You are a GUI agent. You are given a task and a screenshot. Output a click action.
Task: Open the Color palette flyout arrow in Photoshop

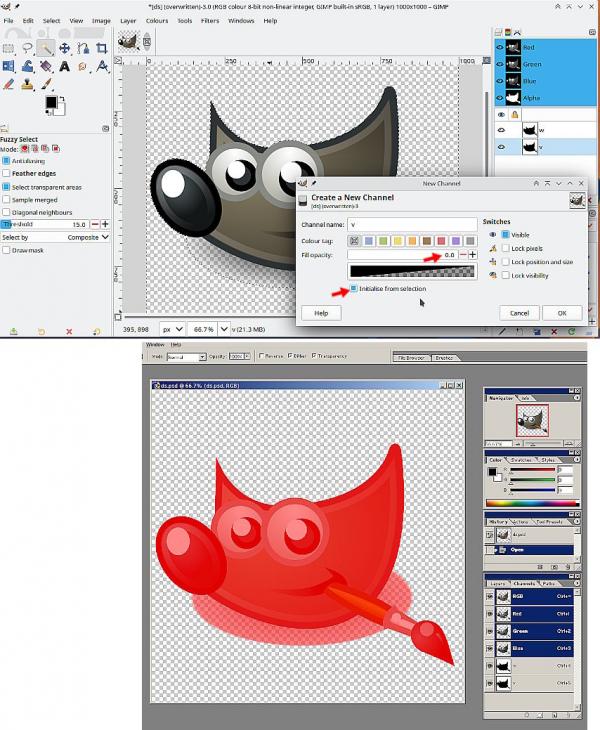coord(577,460)
